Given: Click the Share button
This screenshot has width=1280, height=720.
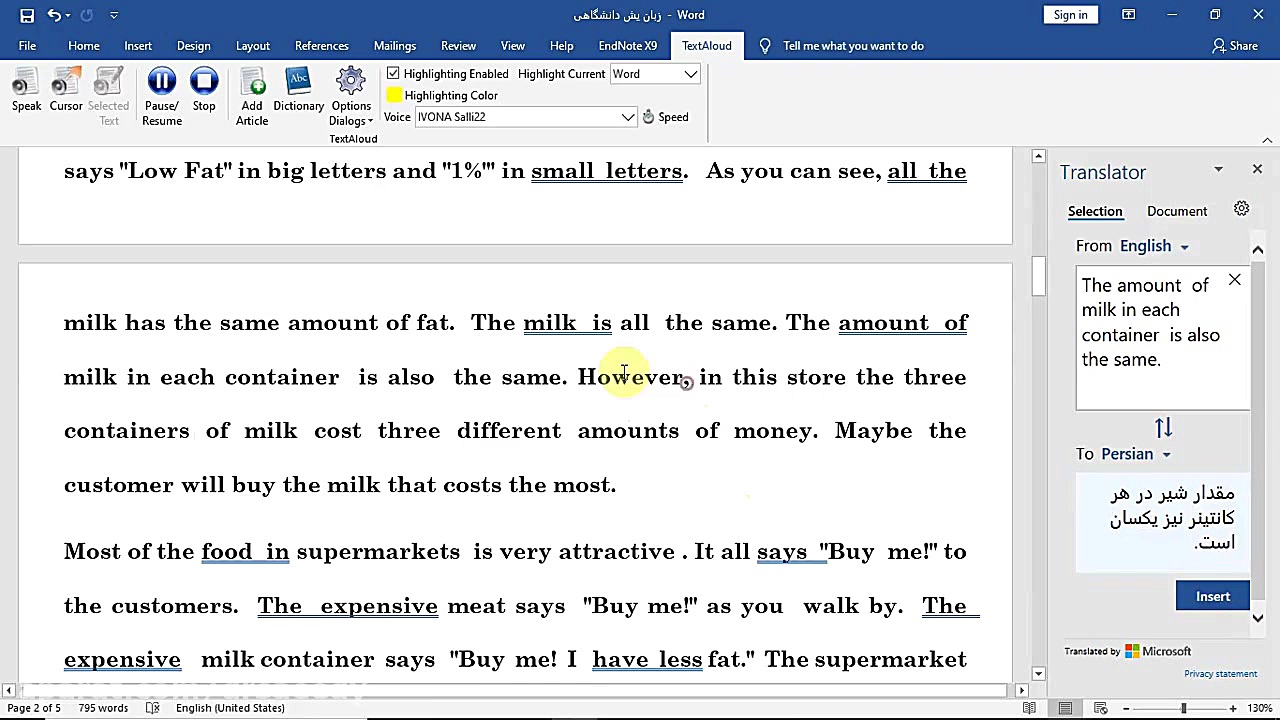Looking at the screenshot, I should point(1235,46).
